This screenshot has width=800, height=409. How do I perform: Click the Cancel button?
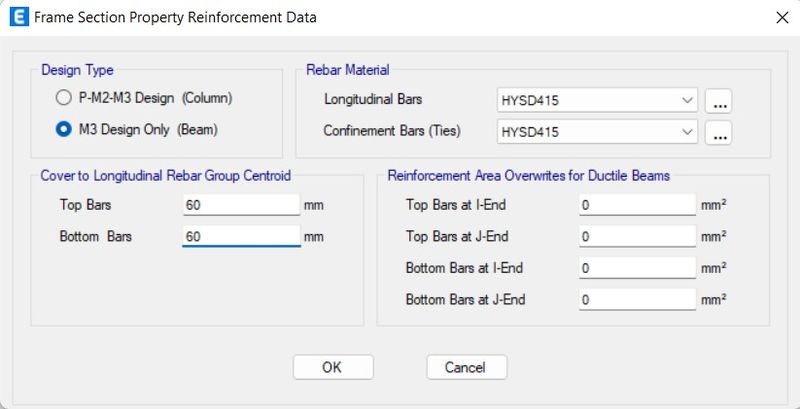click(467, 367)
